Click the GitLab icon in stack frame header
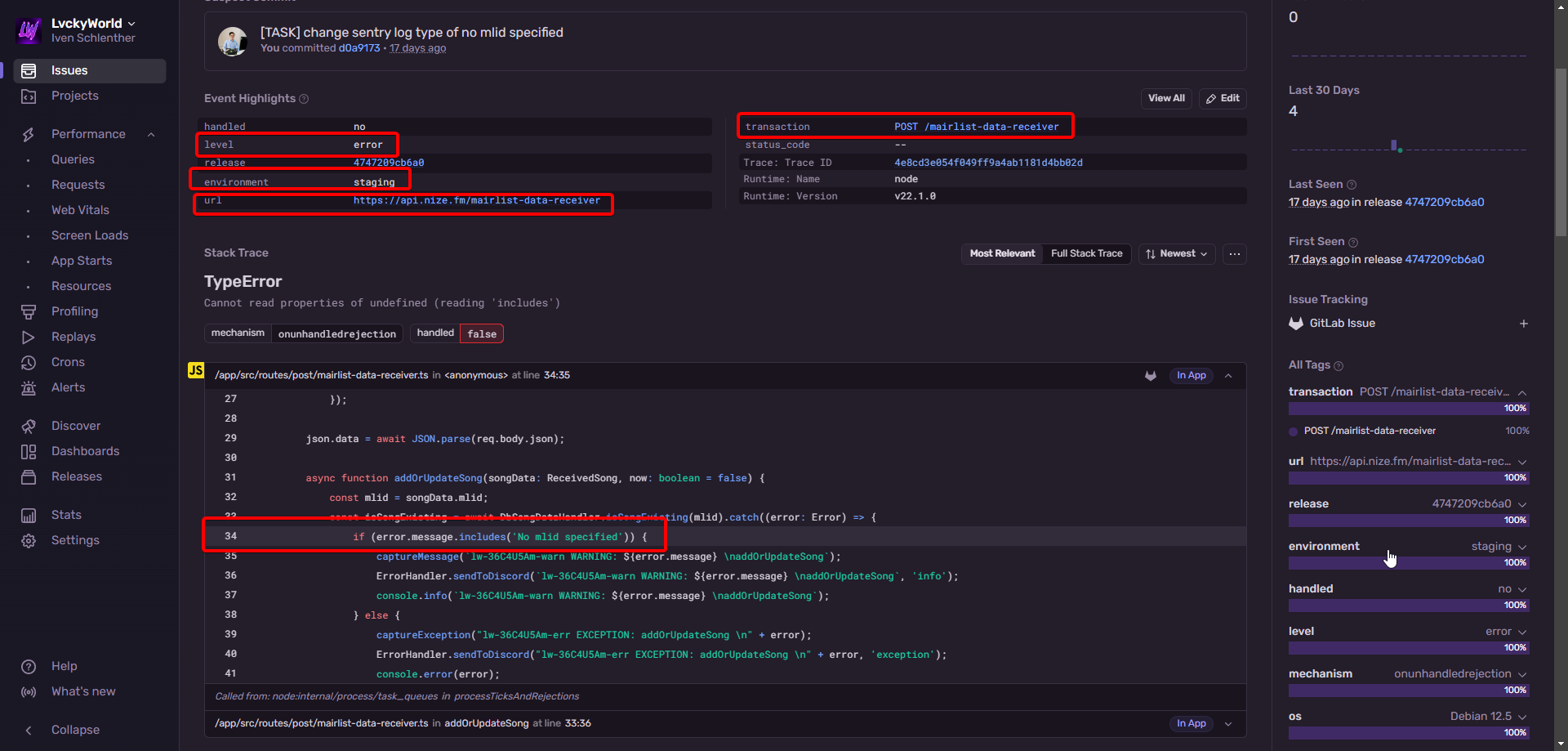 pyautogui.click(x=1151, y=376)
